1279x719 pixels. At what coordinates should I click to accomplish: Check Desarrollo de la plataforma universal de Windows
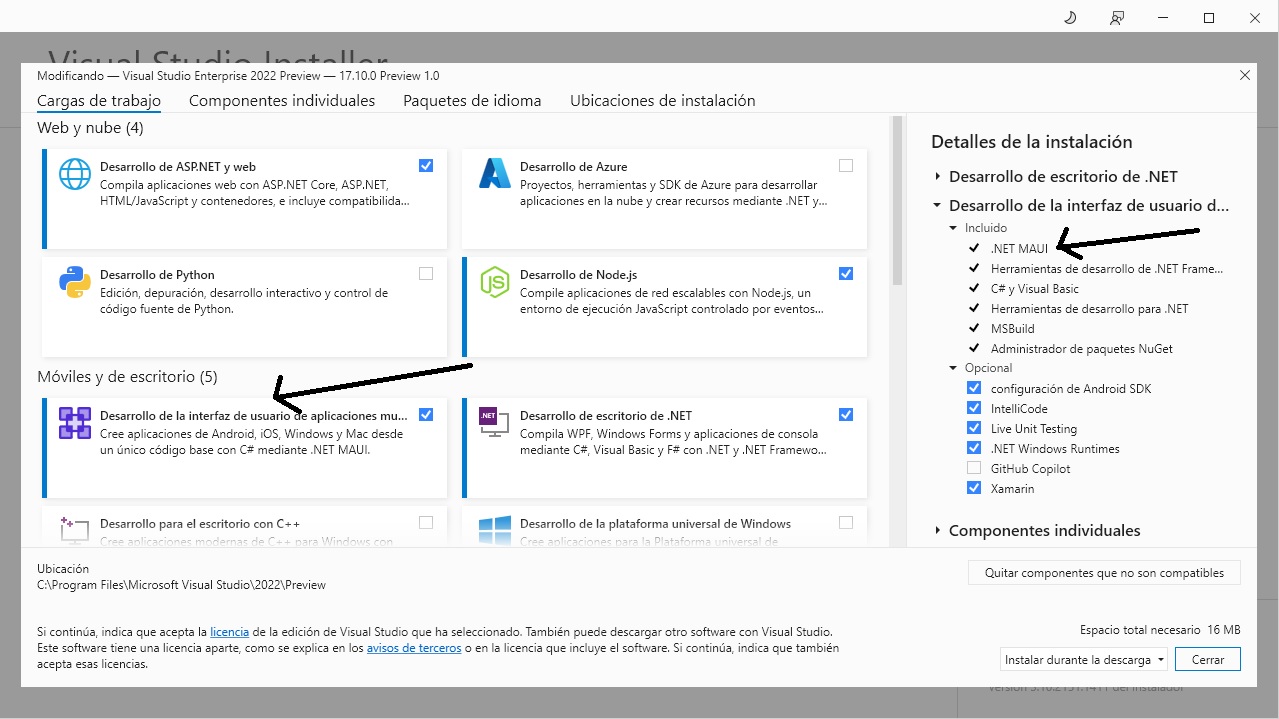tap(846, 523)
